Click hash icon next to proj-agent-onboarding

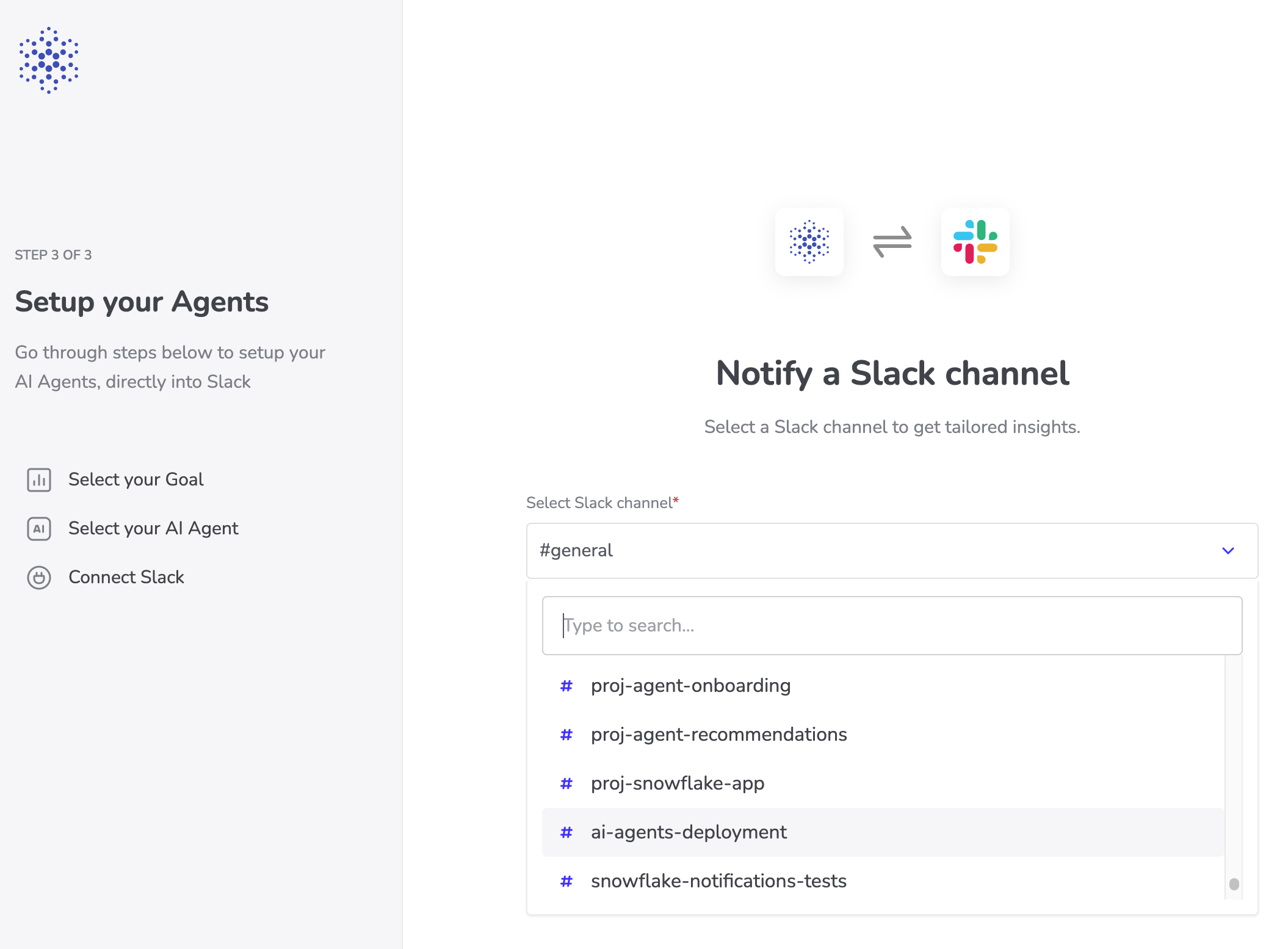(566, 686)
